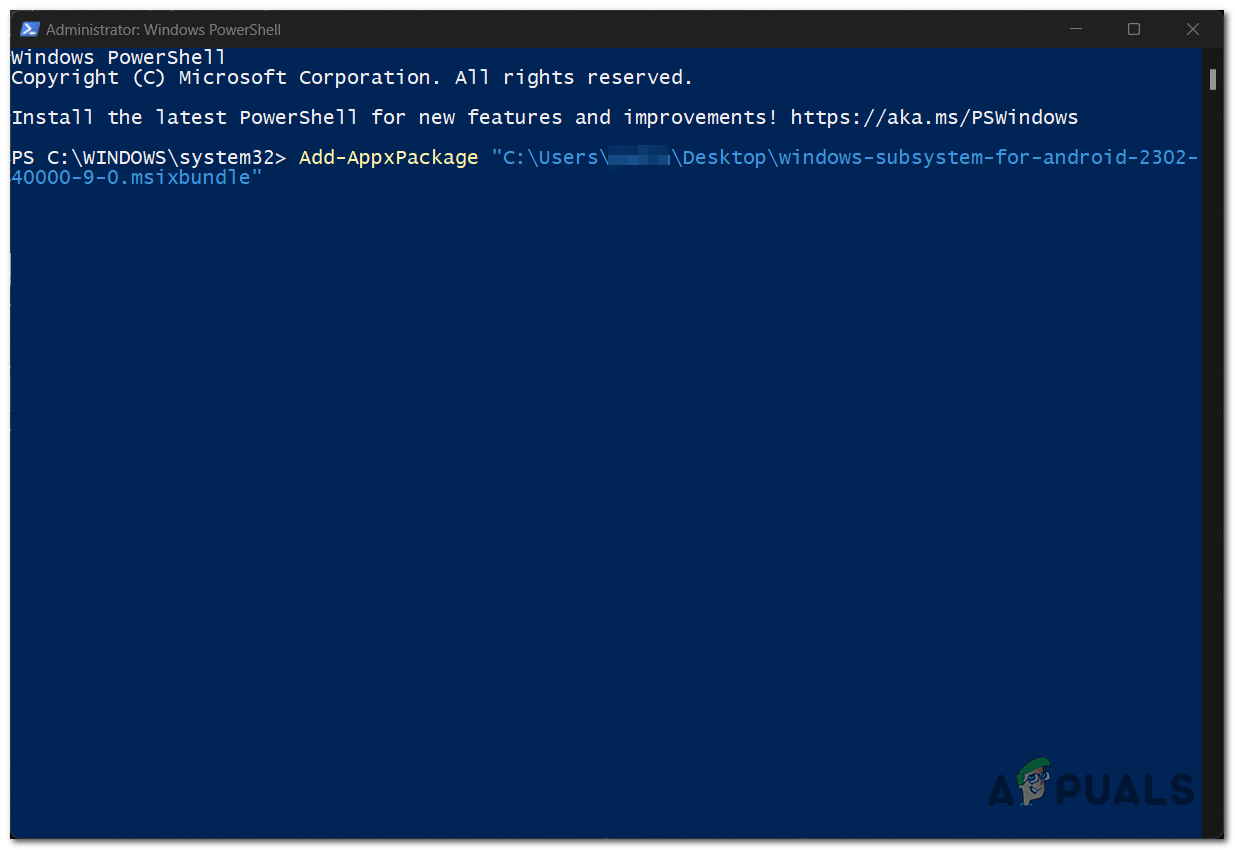Click the maximize window icon
This screenshot has width=1235, height=850.
[x=1133, y=29]
